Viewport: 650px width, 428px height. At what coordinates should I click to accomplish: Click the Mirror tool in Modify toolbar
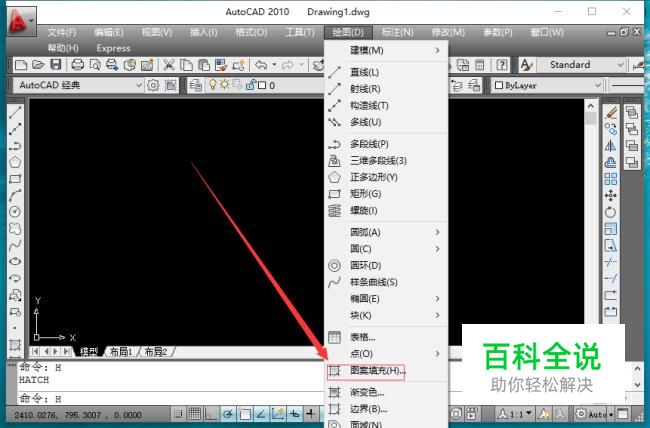tap(611, 146)
